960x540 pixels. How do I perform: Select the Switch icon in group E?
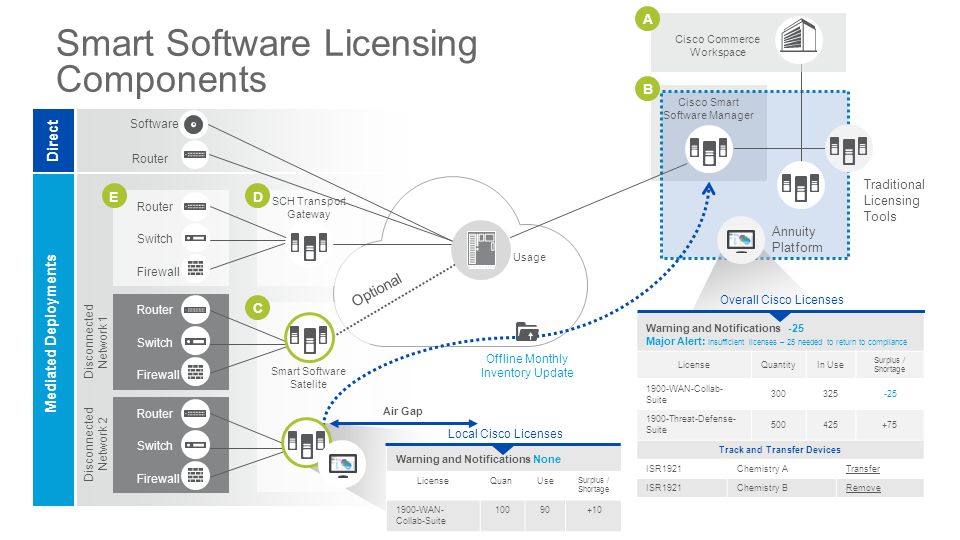point(195,238)
